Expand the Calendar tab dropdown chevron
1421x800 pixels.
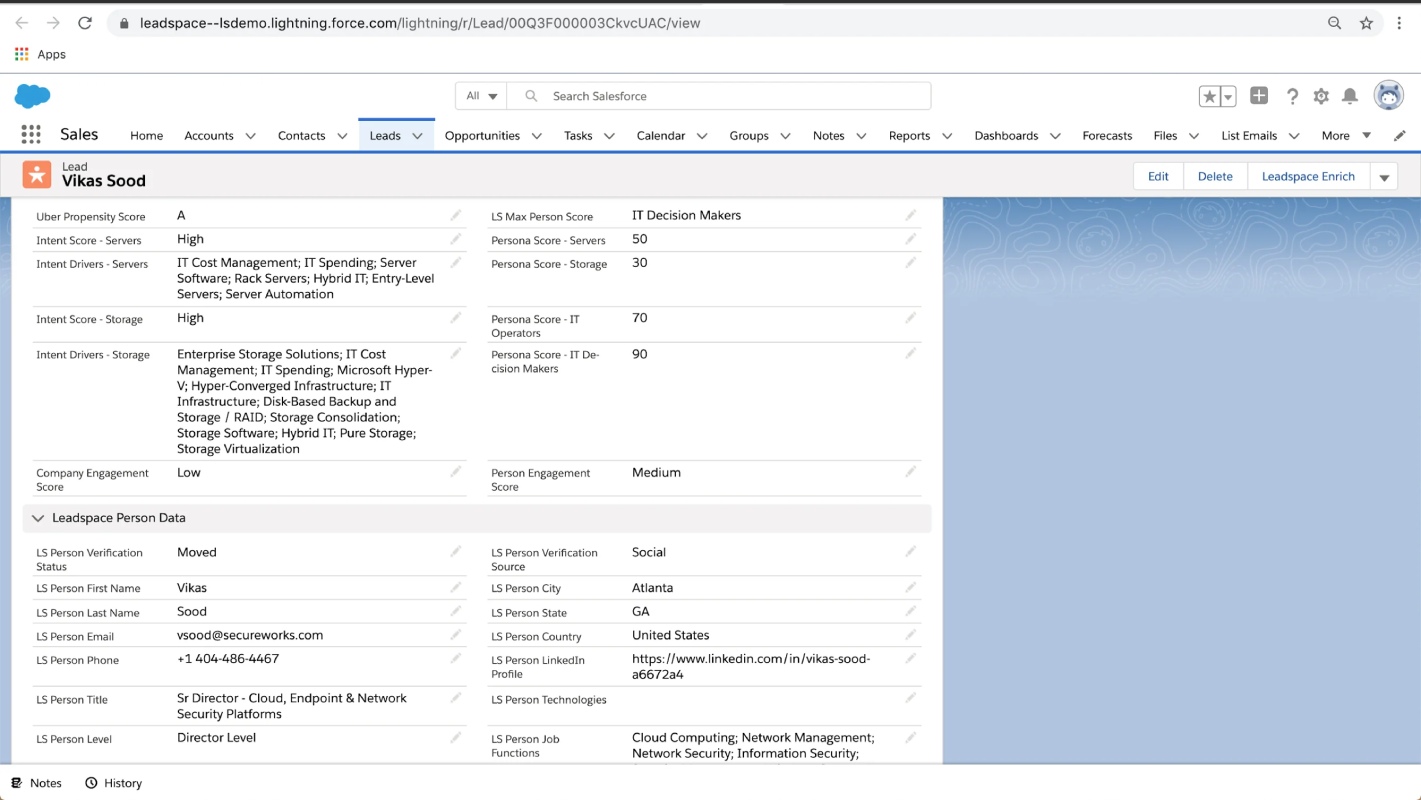702,136
